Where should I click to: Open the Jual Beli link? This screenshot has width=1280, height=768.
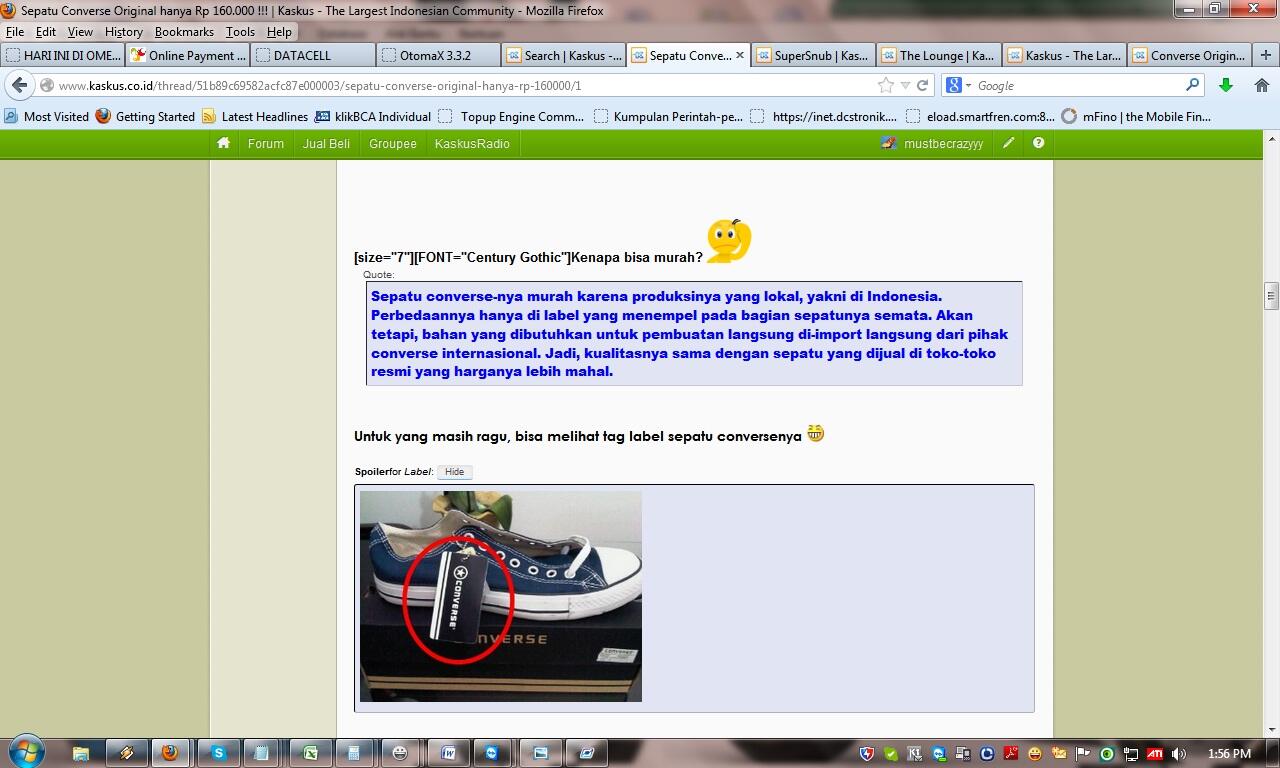click(326, 143)
